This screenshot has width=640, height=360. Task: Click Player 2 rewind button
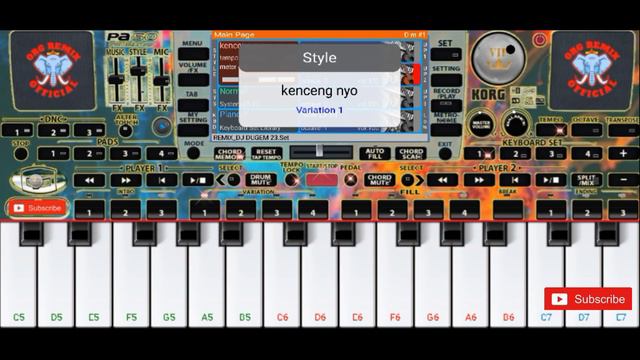[x=442, y=180]
